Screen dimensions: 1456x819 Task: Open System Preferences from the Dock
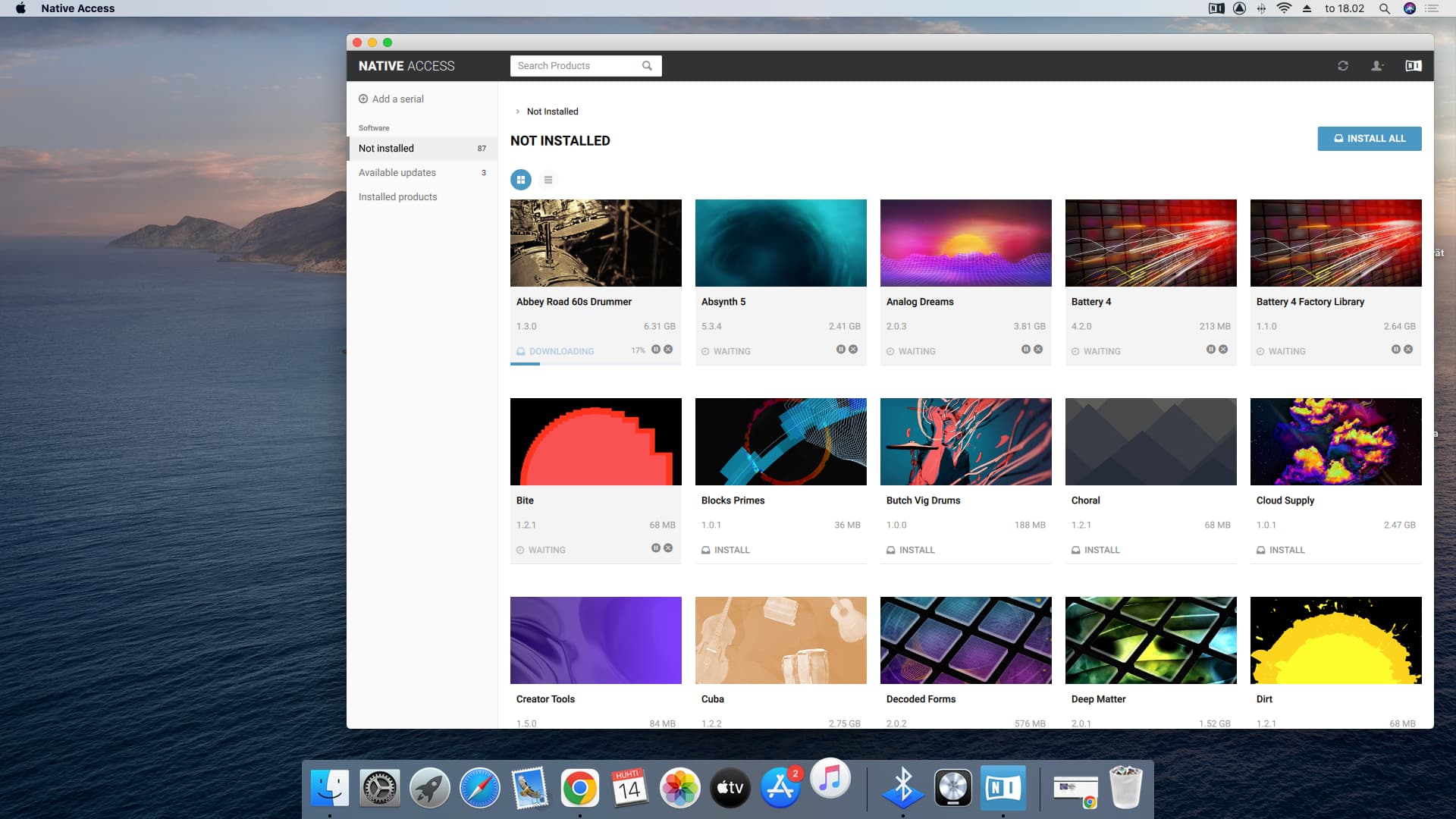point(379,789)
